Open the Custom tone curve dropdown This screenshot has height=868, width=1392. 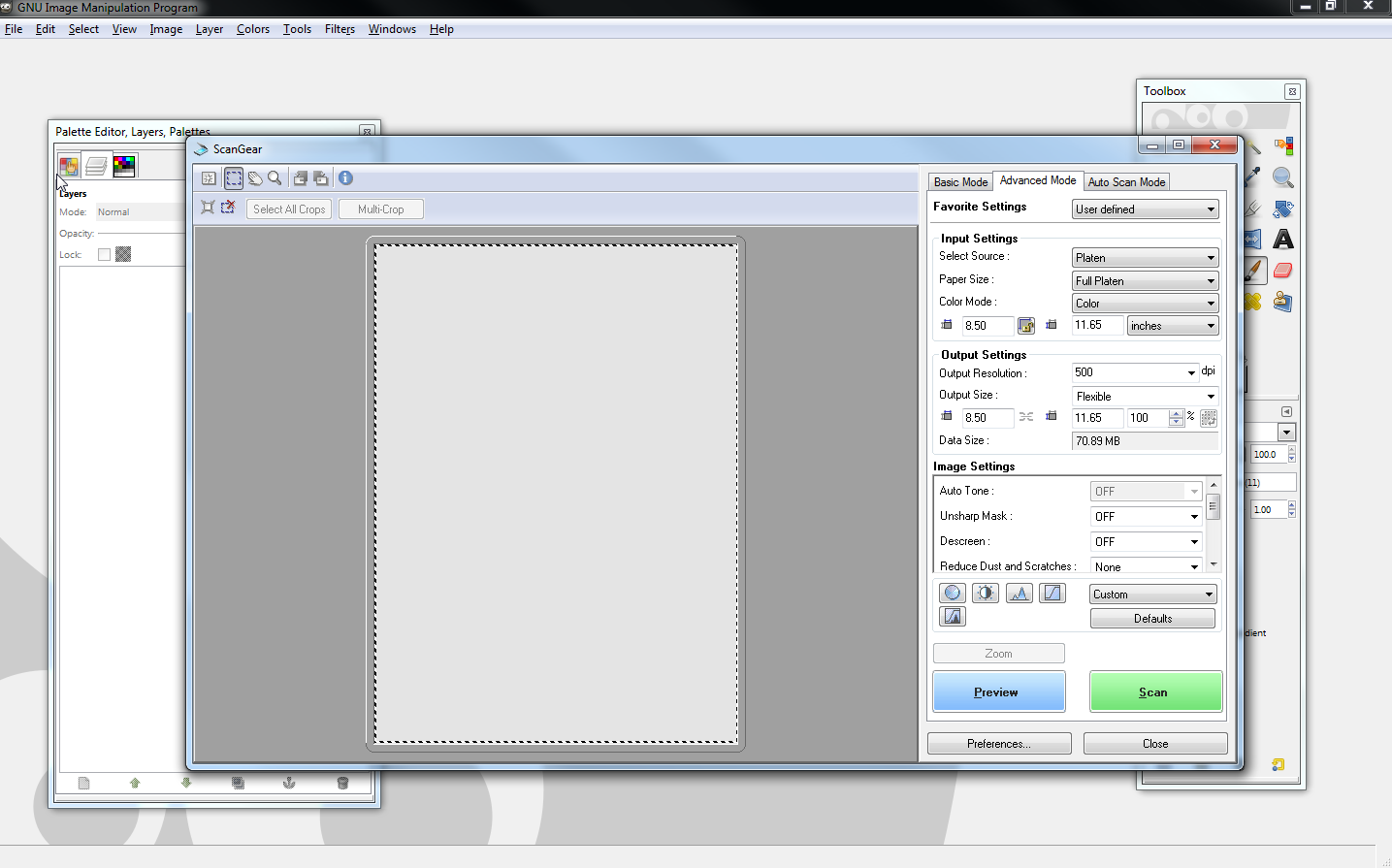click(1153, 595)
